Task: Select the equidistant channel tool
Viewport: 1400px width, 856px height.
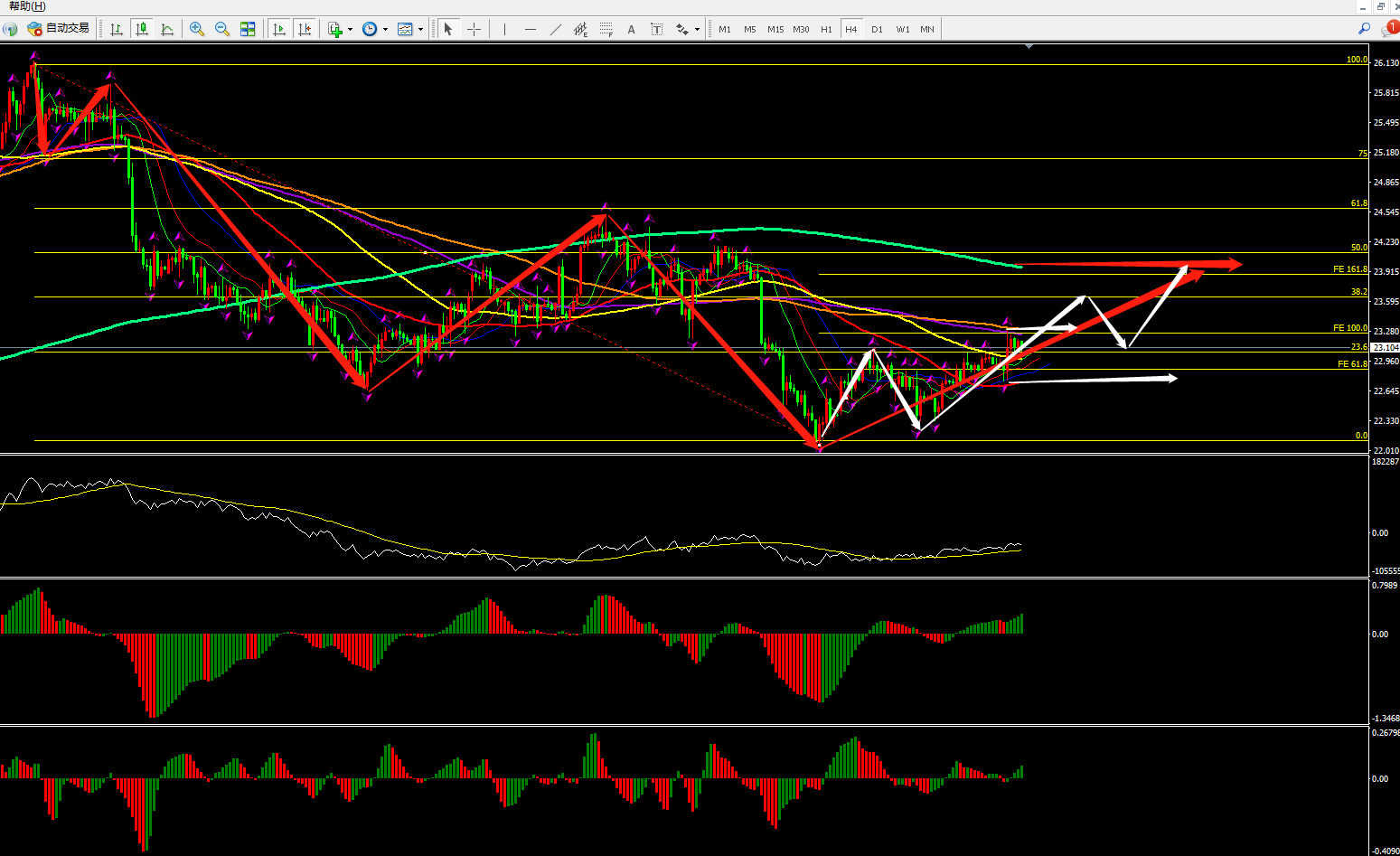Action: (x=581, y=29)
